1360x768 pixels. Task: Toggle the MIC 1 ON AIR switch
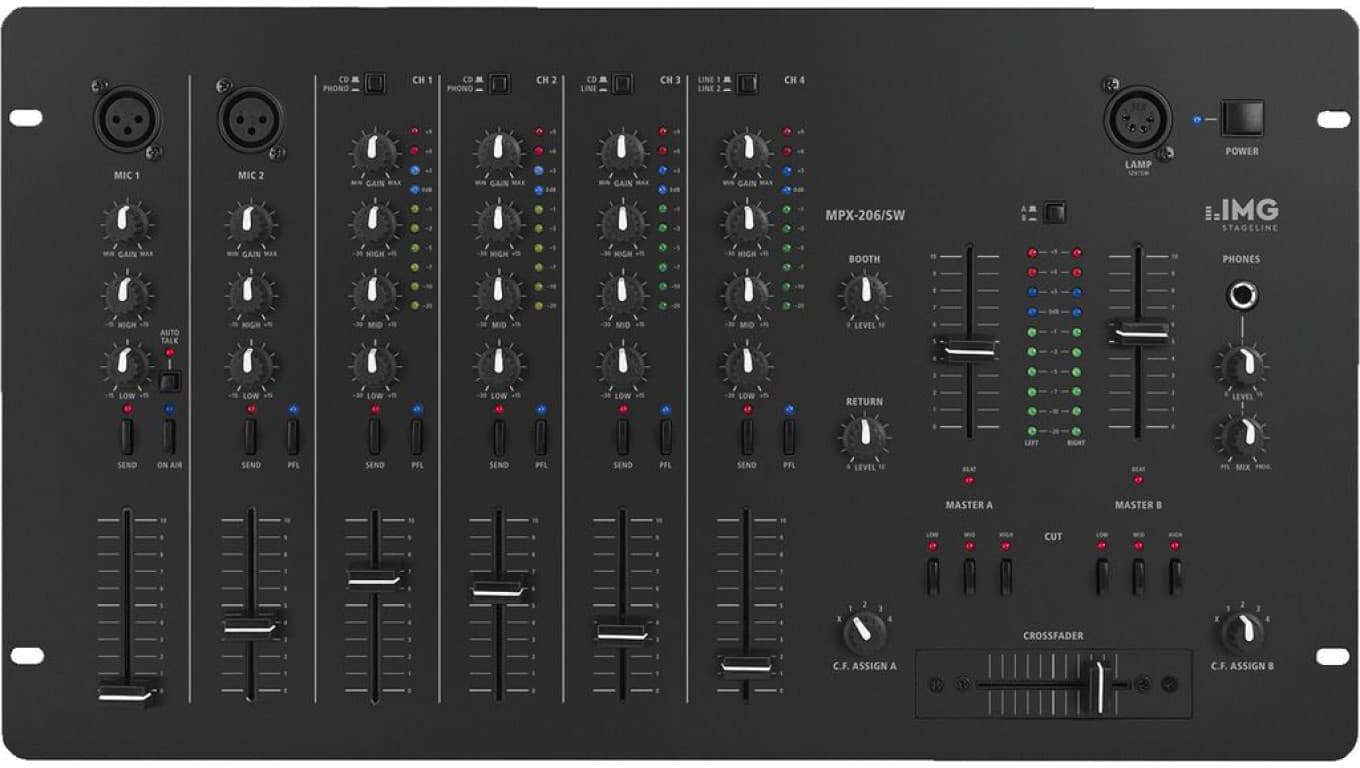169,437
